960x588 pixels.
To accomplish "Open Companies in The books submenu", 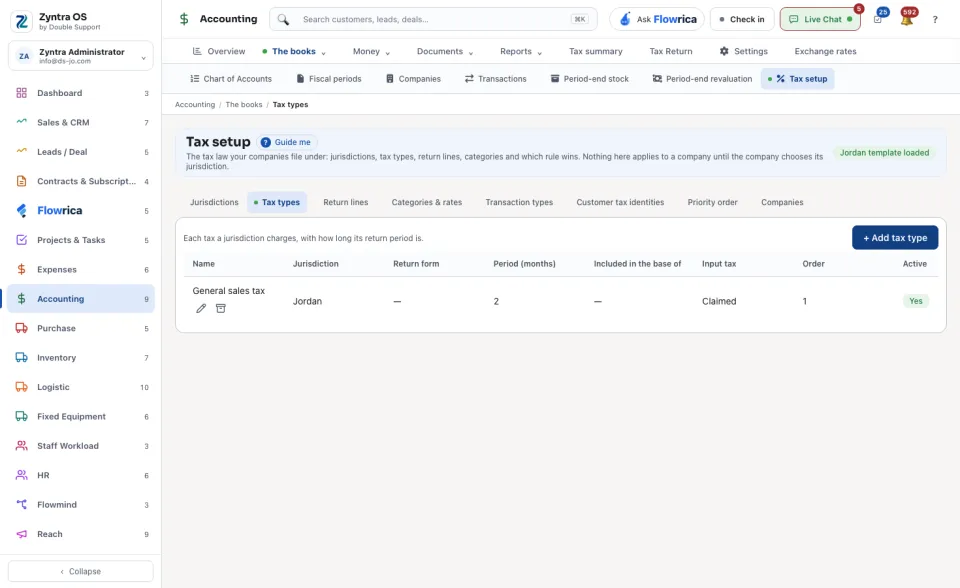I will click(413, 79).
